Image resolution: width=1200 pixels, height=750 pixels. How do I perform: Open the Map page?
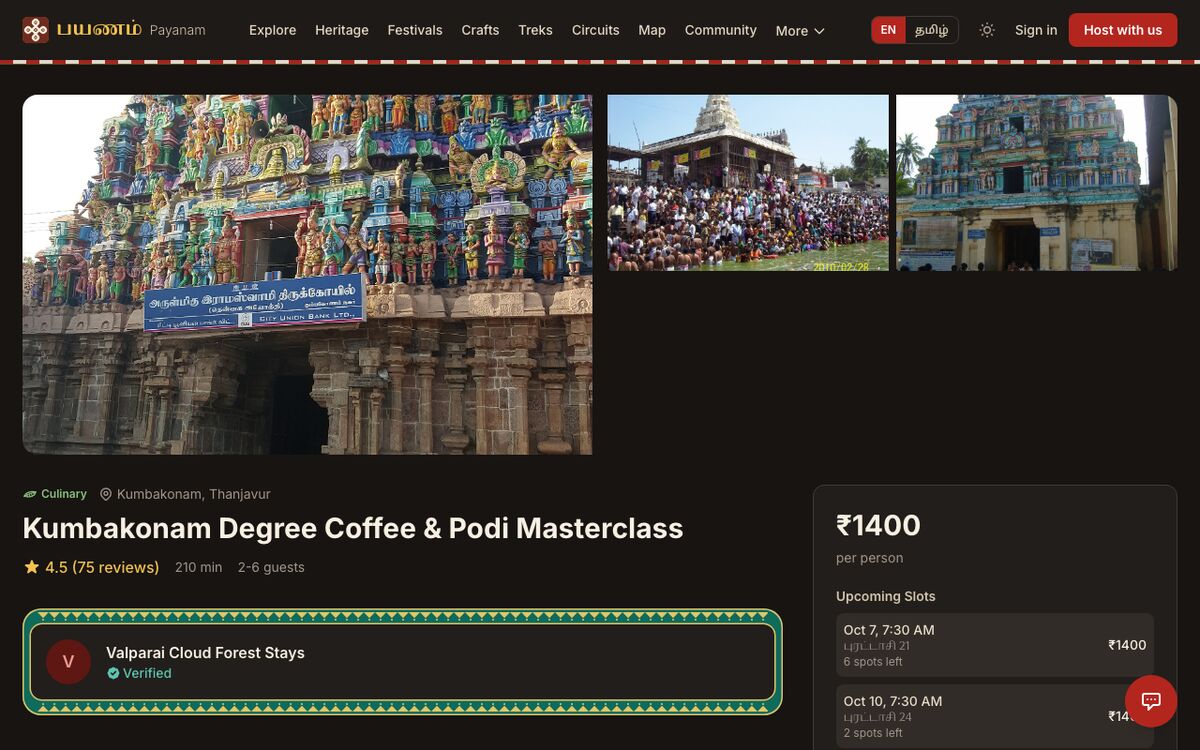(652, 30)
